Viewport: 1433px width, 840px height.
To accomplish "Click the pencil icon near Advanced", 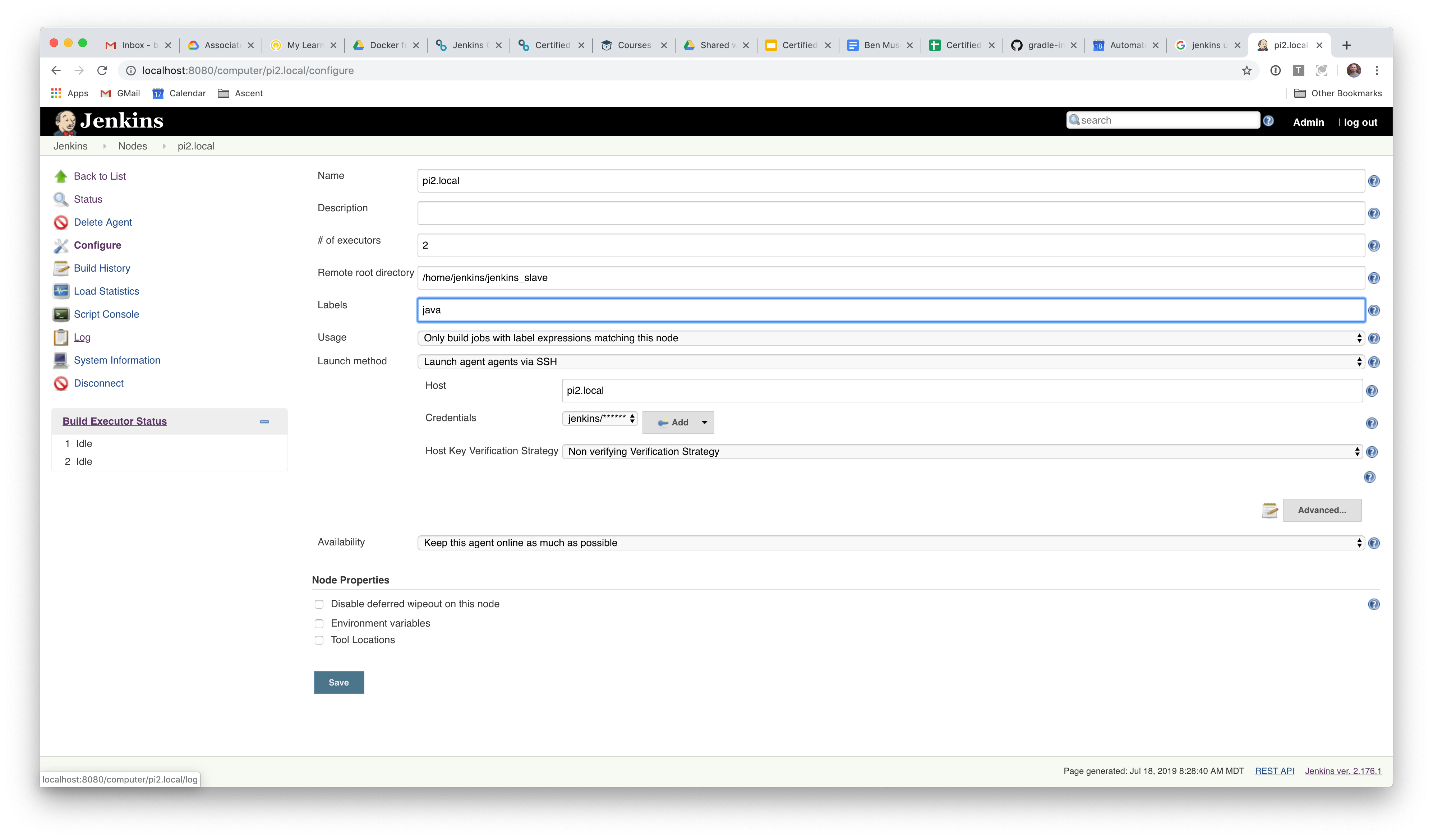I will [1270, 510].
